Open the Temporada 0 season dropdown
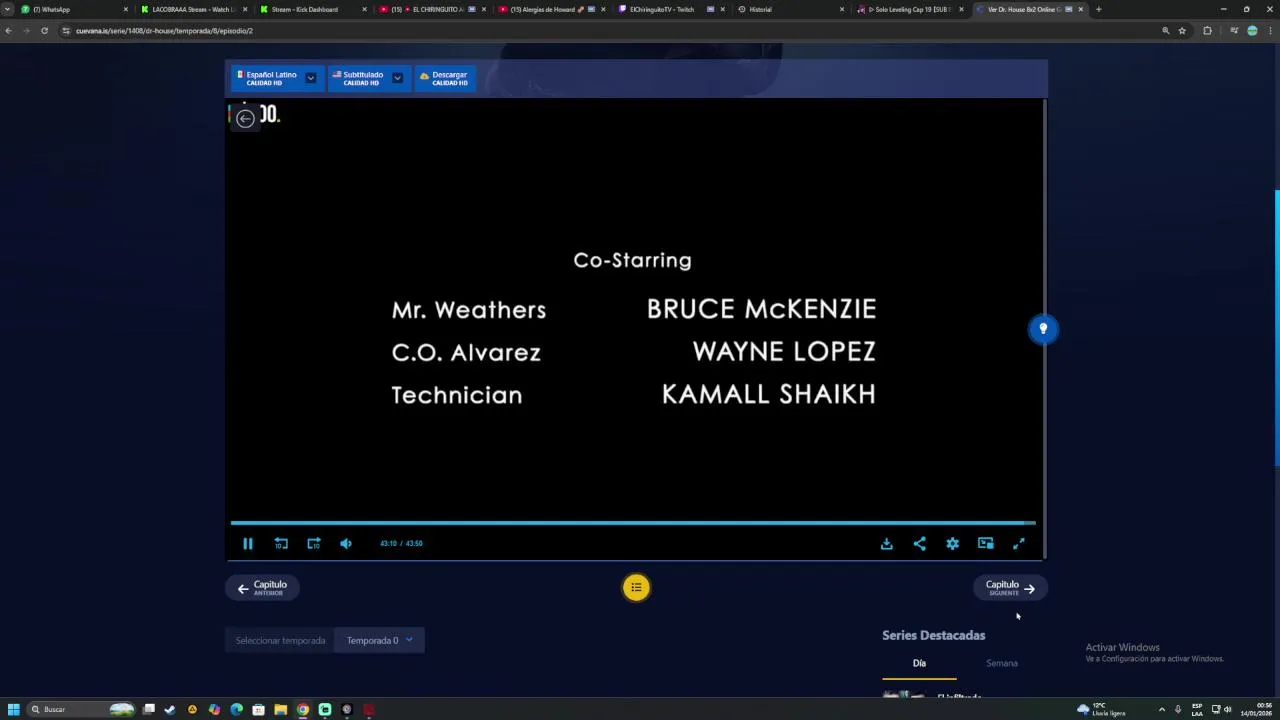The width and height of the screenshot is (1280, 720). 379,640
